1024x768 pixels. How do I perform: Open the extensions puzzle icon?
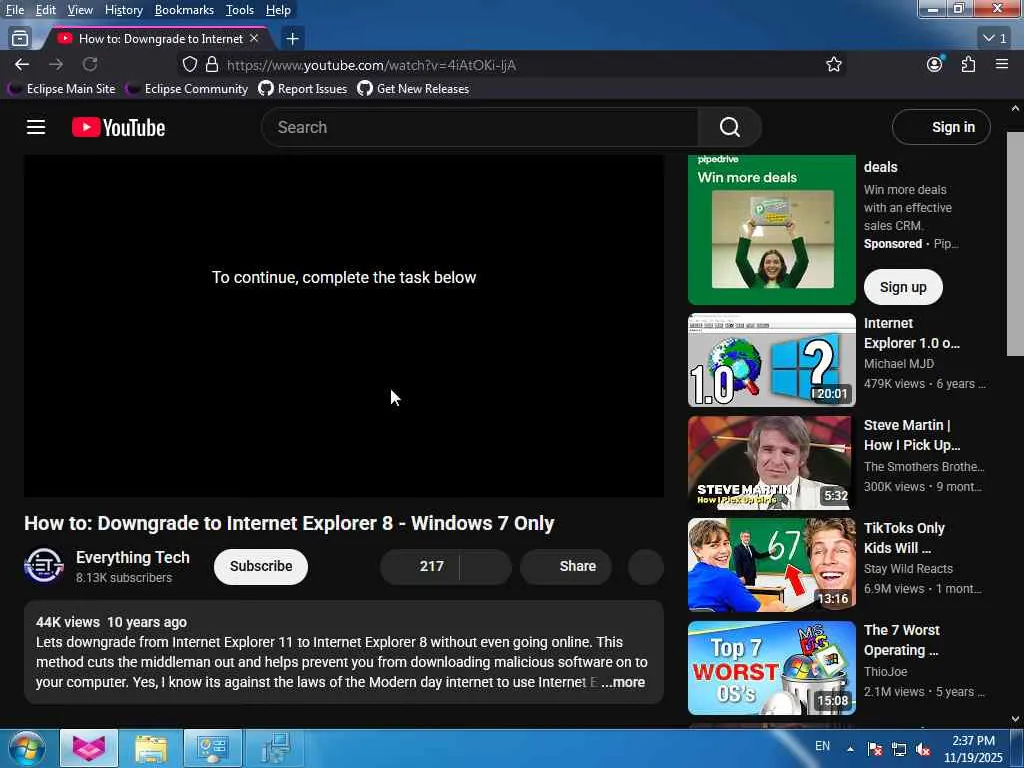point(968,64)
